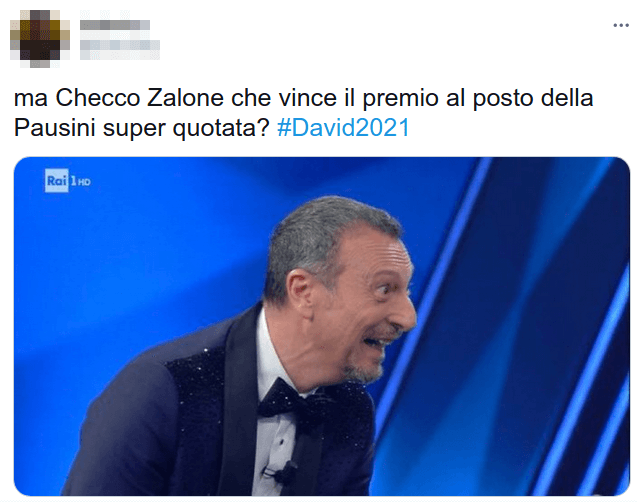Click the pixelated profile avatar
The width and height of the screenshot is (637, 502).
click(x=40, y=39)
